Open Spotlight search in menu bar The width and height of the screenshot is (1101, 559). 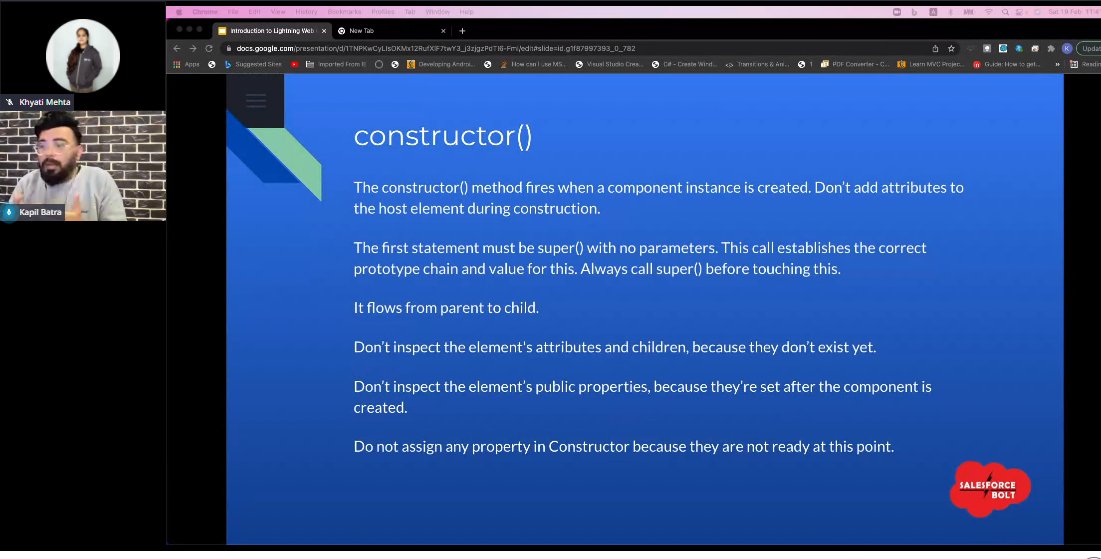click(x=1006, y=12)
